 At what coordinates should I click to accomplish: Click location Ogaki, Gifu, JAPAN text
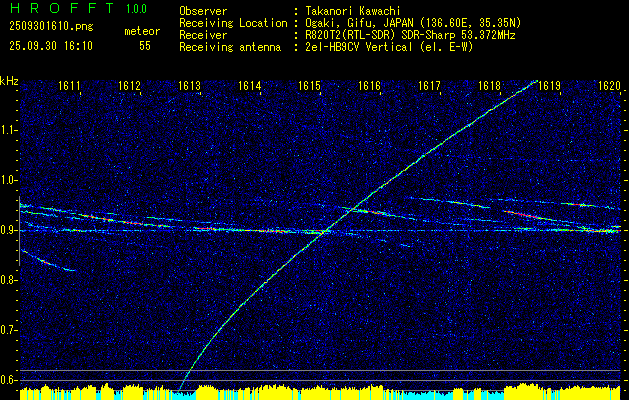coord(413,23)
